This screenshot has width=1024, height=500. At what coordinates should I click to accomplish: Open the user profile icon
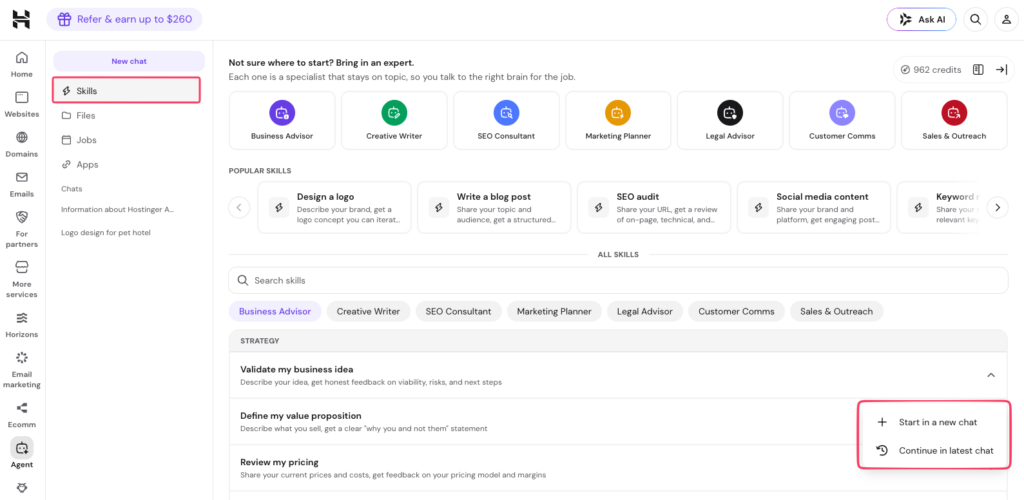point(1006,20)
